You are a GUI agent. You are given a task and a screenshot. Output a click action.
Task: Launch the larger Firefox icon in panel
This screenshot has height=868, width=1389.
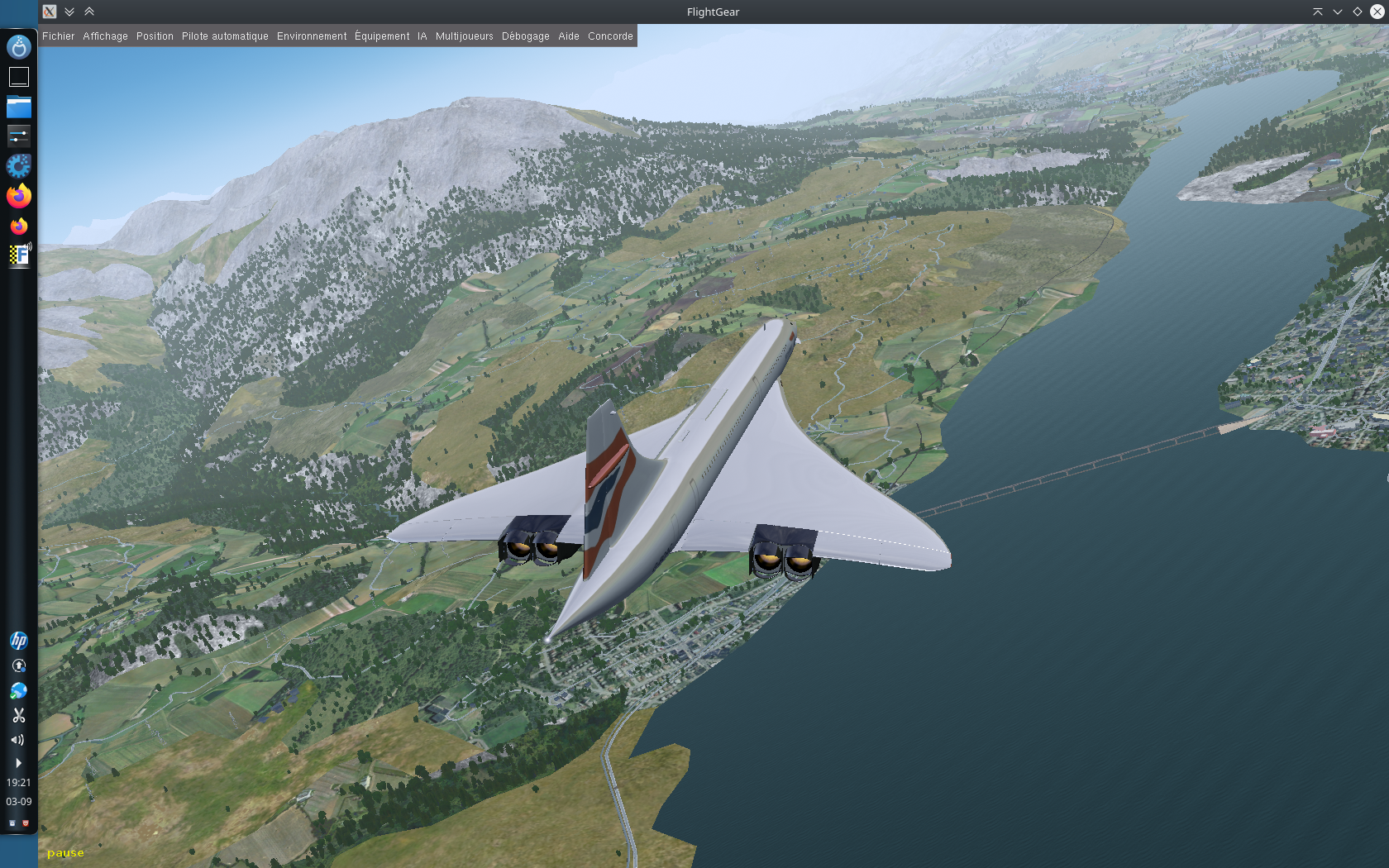[x=18, y=196]
